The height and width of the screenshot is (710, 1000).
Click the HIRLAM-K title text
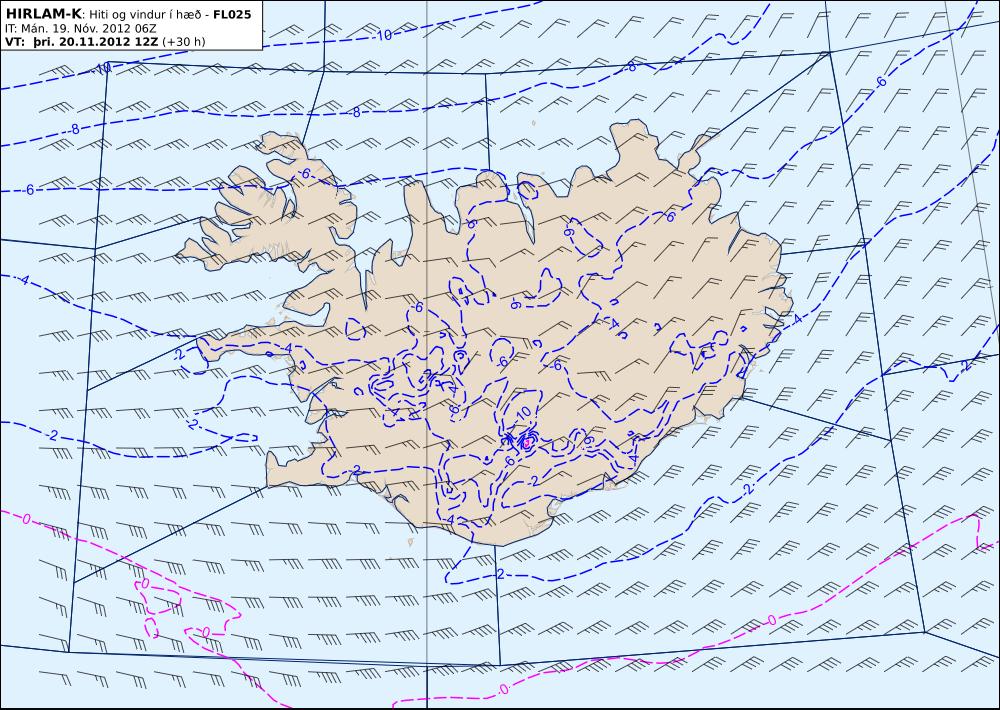[x=43, y=14]
